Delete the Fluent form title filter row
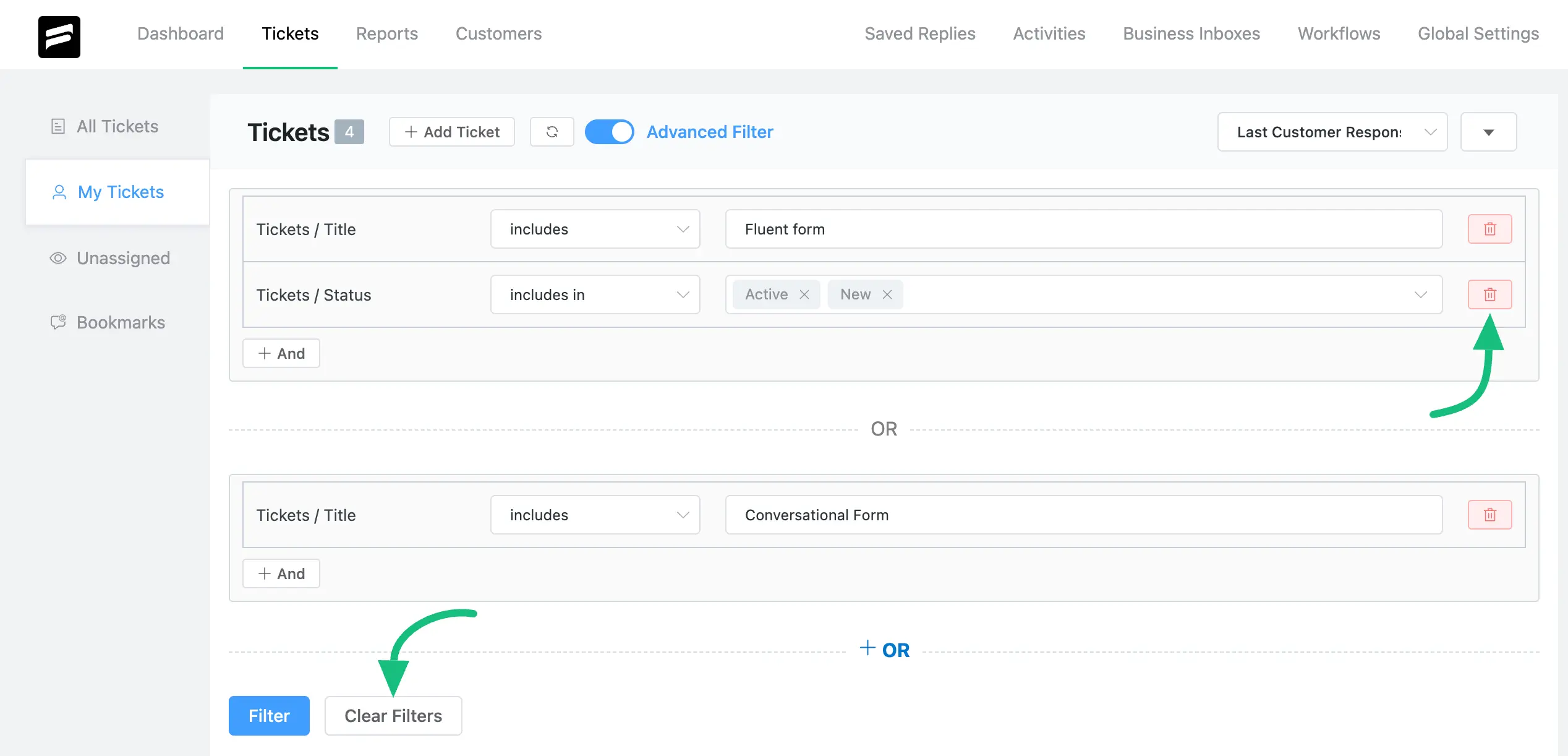This screenshot has height=756, width=1568. pyautogui.click(x=1490, y=229)
